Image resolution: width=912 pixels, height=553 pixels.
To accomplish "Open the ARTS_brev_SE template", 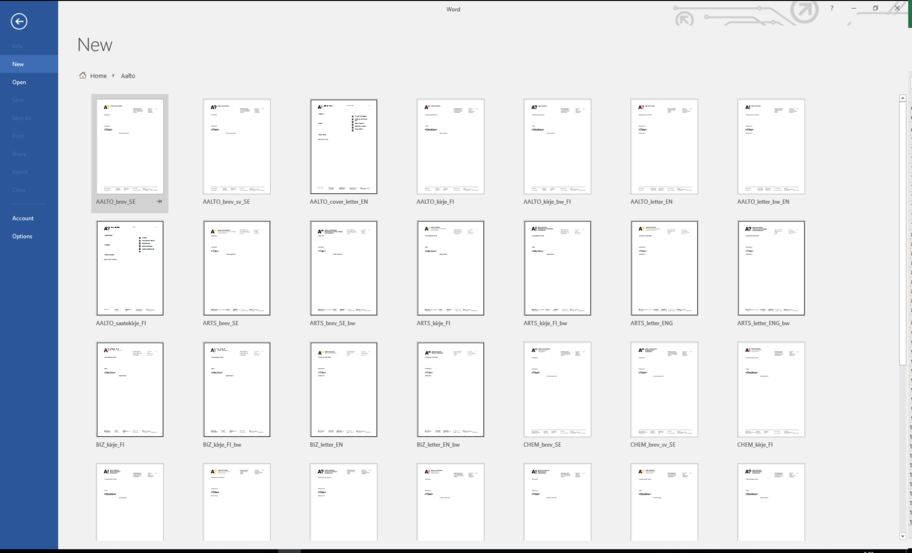I will coord(237,268).
